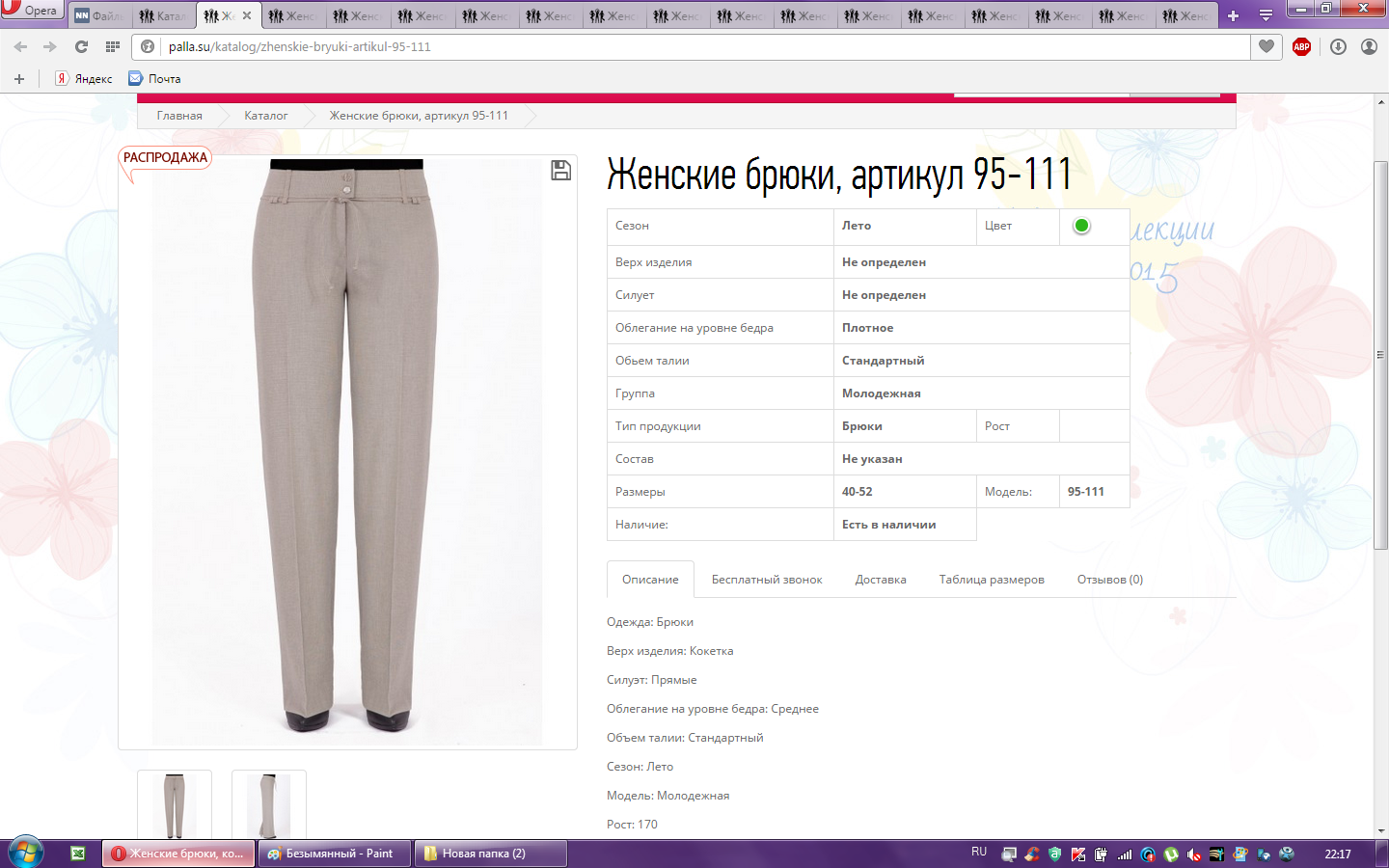Open the Opera main menu
Viewport: 1389px width, 868px height.
[x=32, y=11]
